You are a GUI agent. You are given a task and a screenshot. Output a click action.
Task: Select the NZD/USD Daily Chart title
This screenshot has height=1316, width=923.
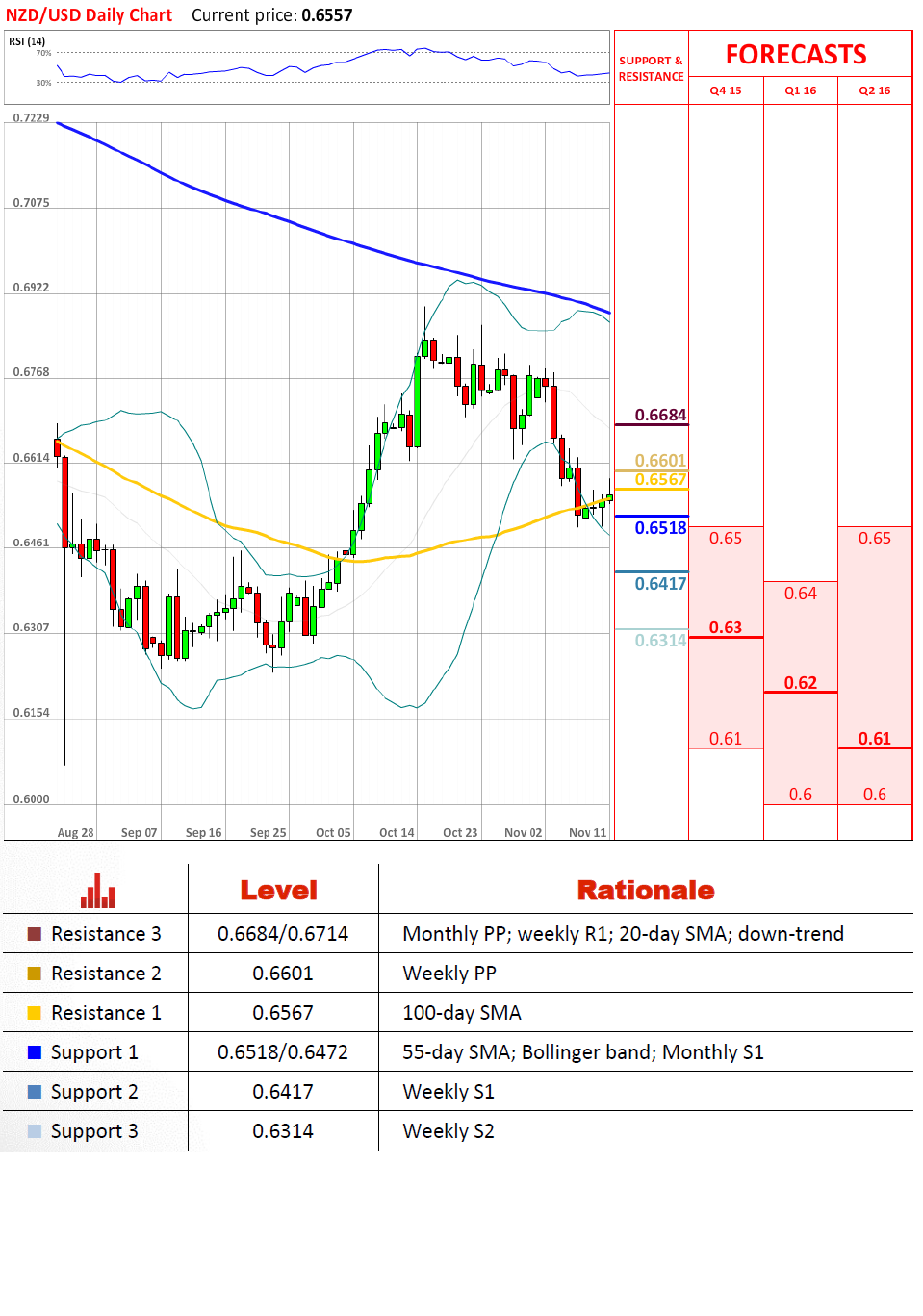[89, 15]
